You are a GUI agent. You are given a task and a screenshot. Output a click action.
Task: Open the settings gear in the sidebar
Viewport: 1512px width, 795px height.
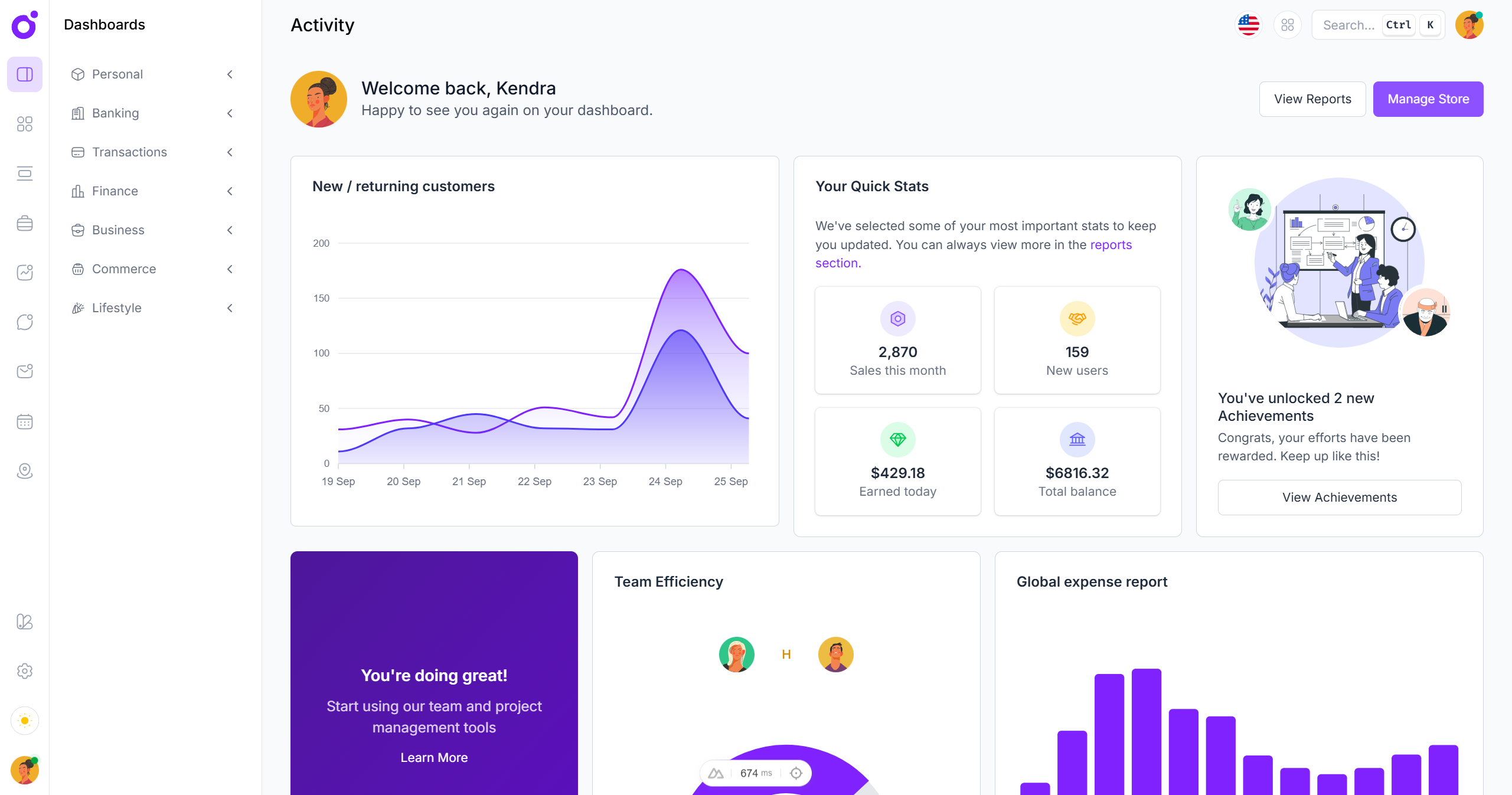pos(25,671)
